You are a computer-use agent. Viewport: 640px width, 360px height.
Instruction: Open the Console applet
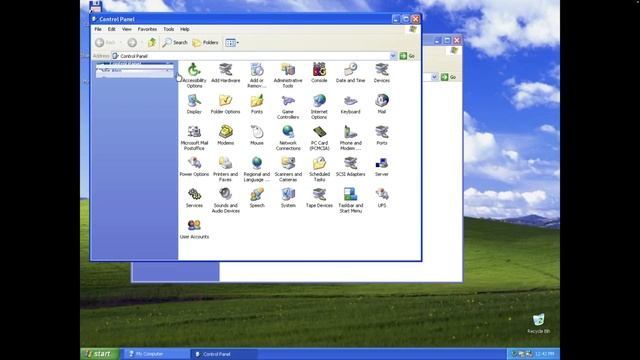tap(319, 73)
